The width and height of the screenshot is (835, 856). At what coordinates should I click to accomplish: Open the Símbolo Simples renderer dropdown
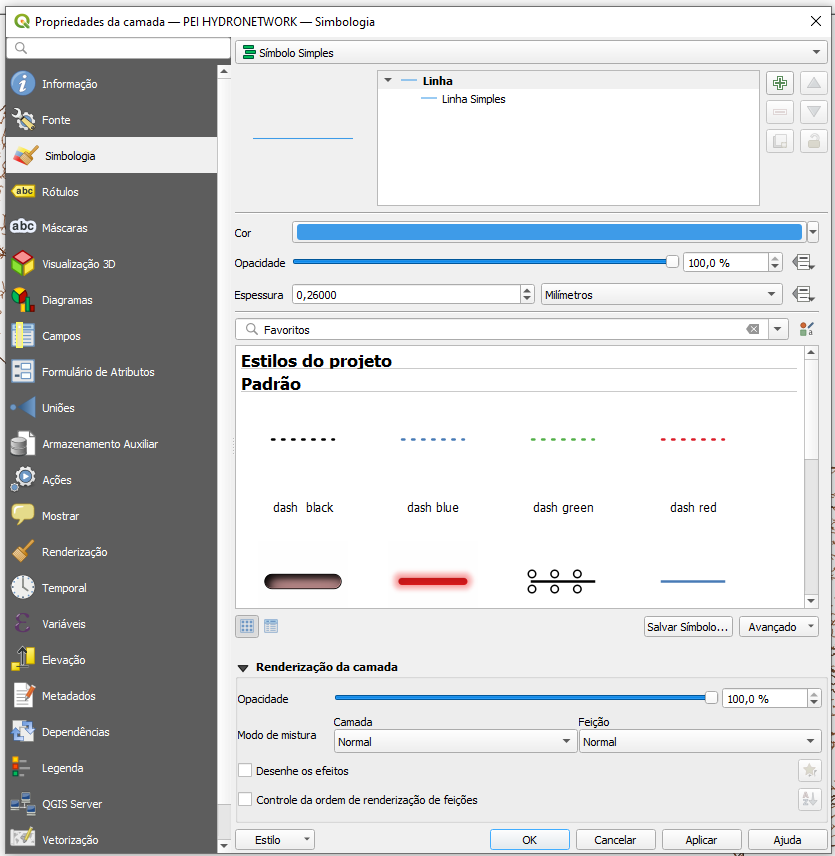(528, 53)
